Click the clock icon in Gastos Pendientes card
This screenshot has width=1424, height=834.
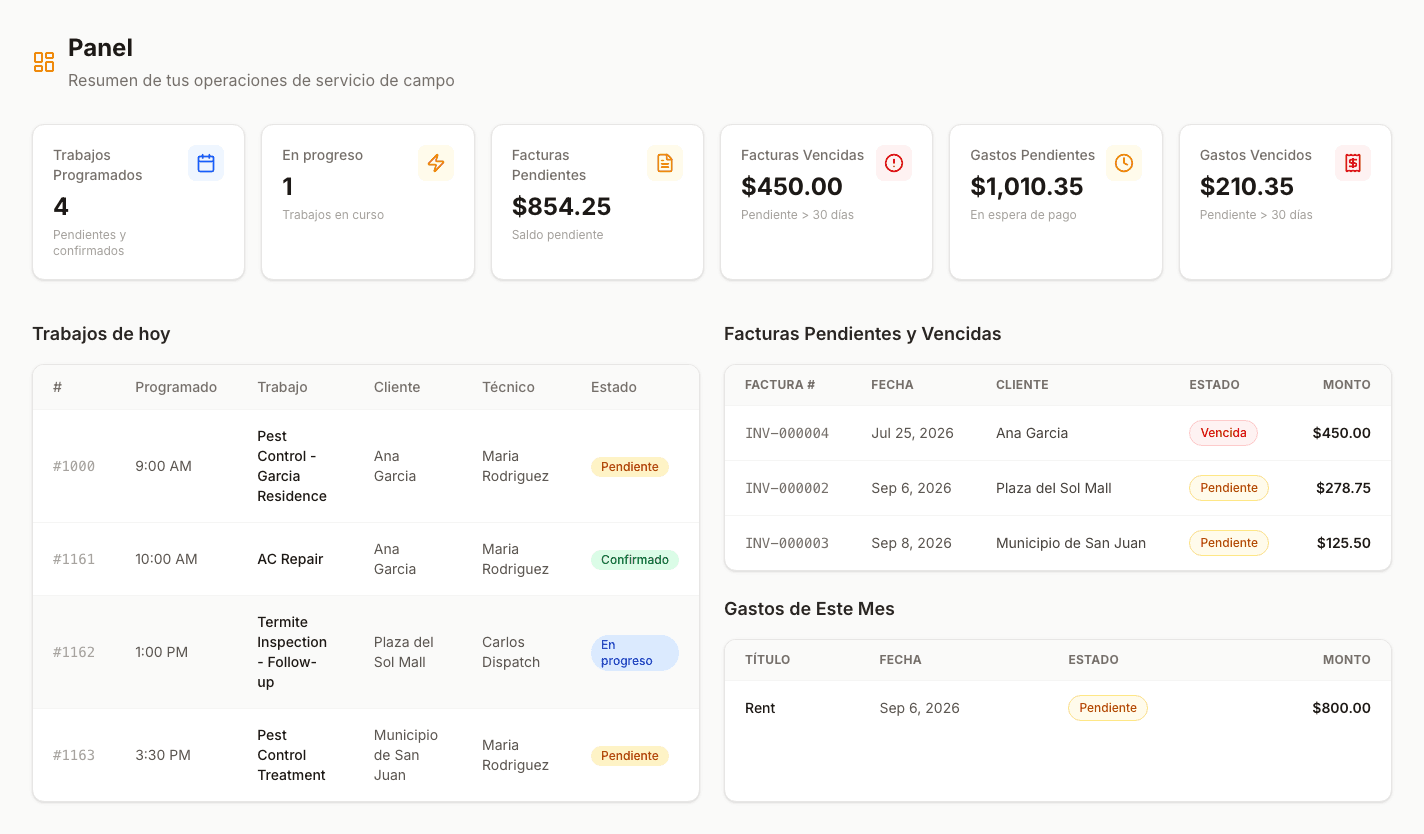click(1124, 163)
